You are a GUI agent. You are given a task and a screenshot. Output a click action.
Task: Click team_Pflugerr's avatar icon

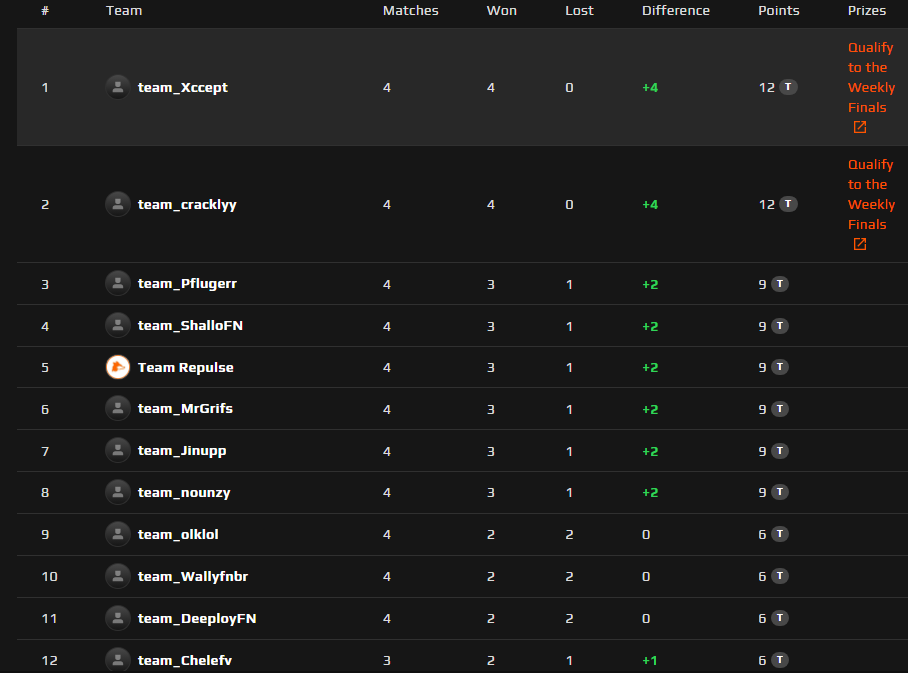coord(118,284)
